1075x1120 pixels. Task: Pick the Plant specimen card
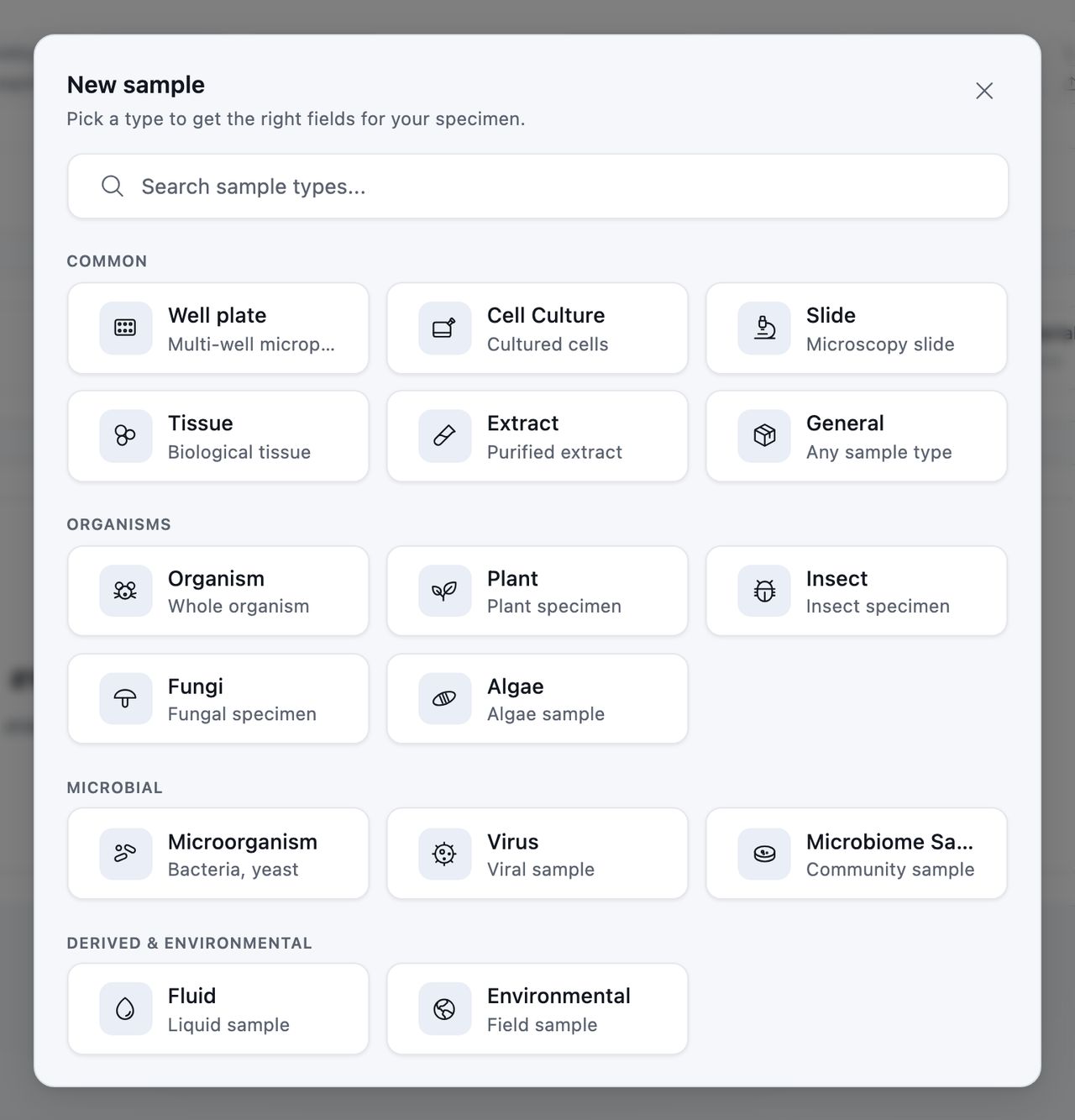(x=537, y=592)
